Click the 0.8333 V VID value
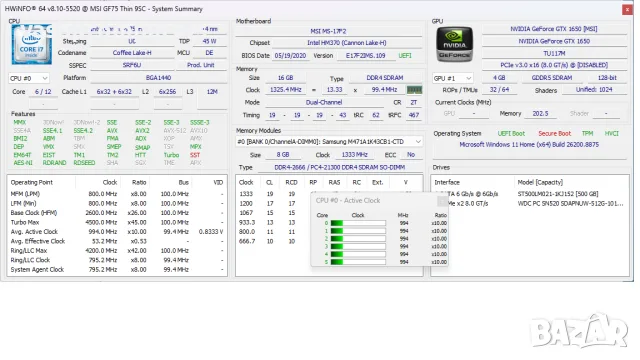This screenshot has width=640, height=360. click(x=211, y=232)
